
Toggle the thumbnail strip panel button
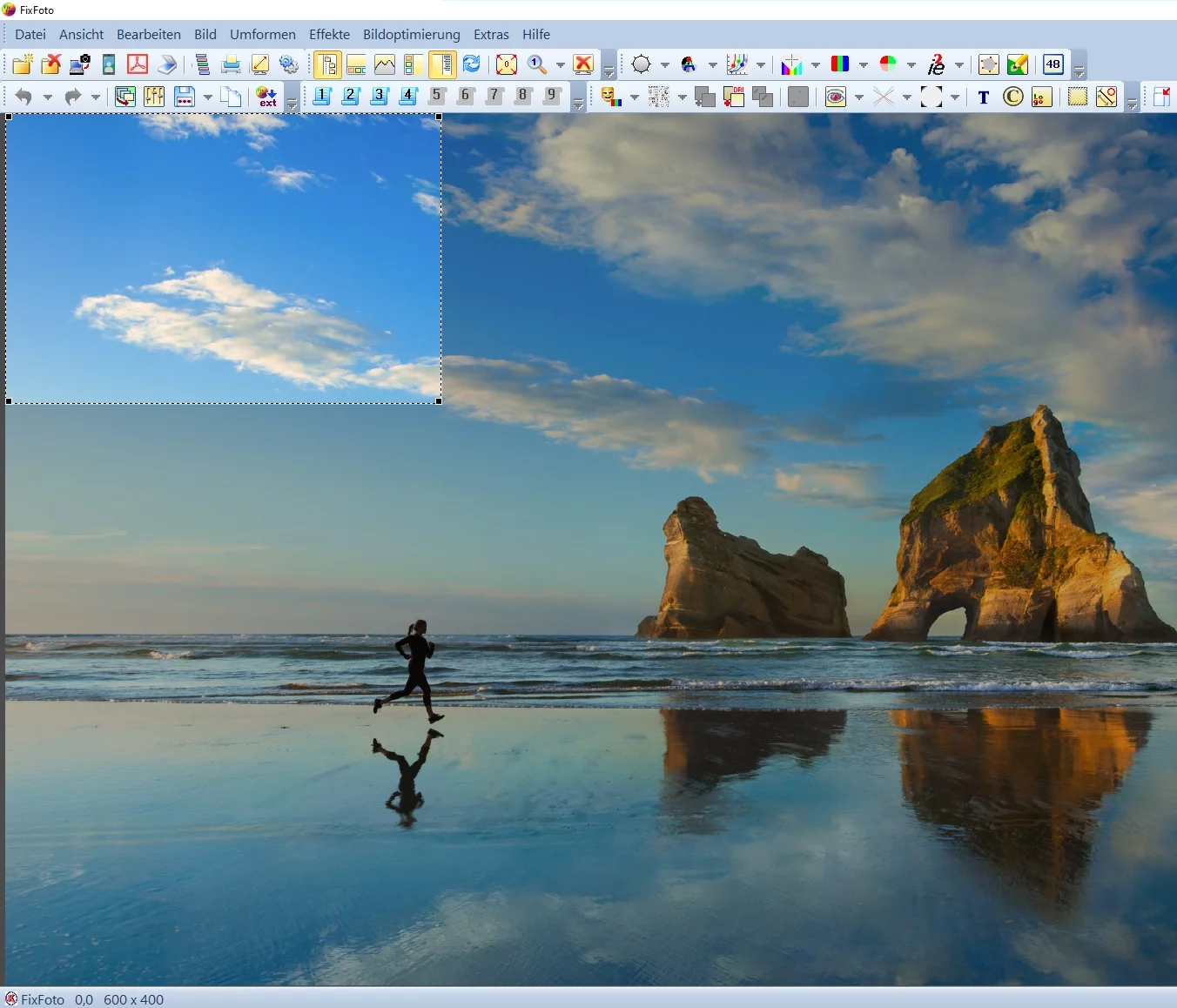click(356, 64)
